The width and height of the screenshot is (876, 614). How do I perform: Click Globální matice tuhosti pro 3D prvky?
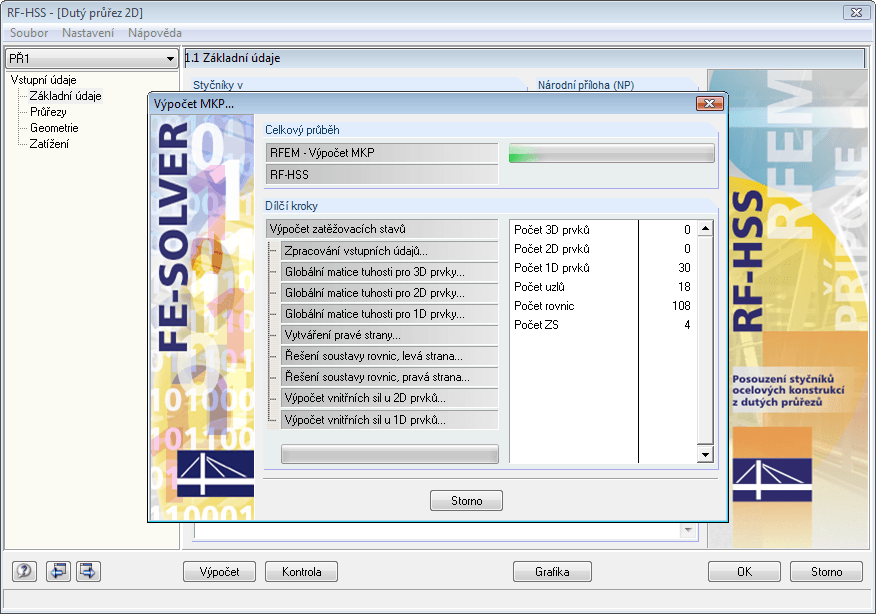389,272
